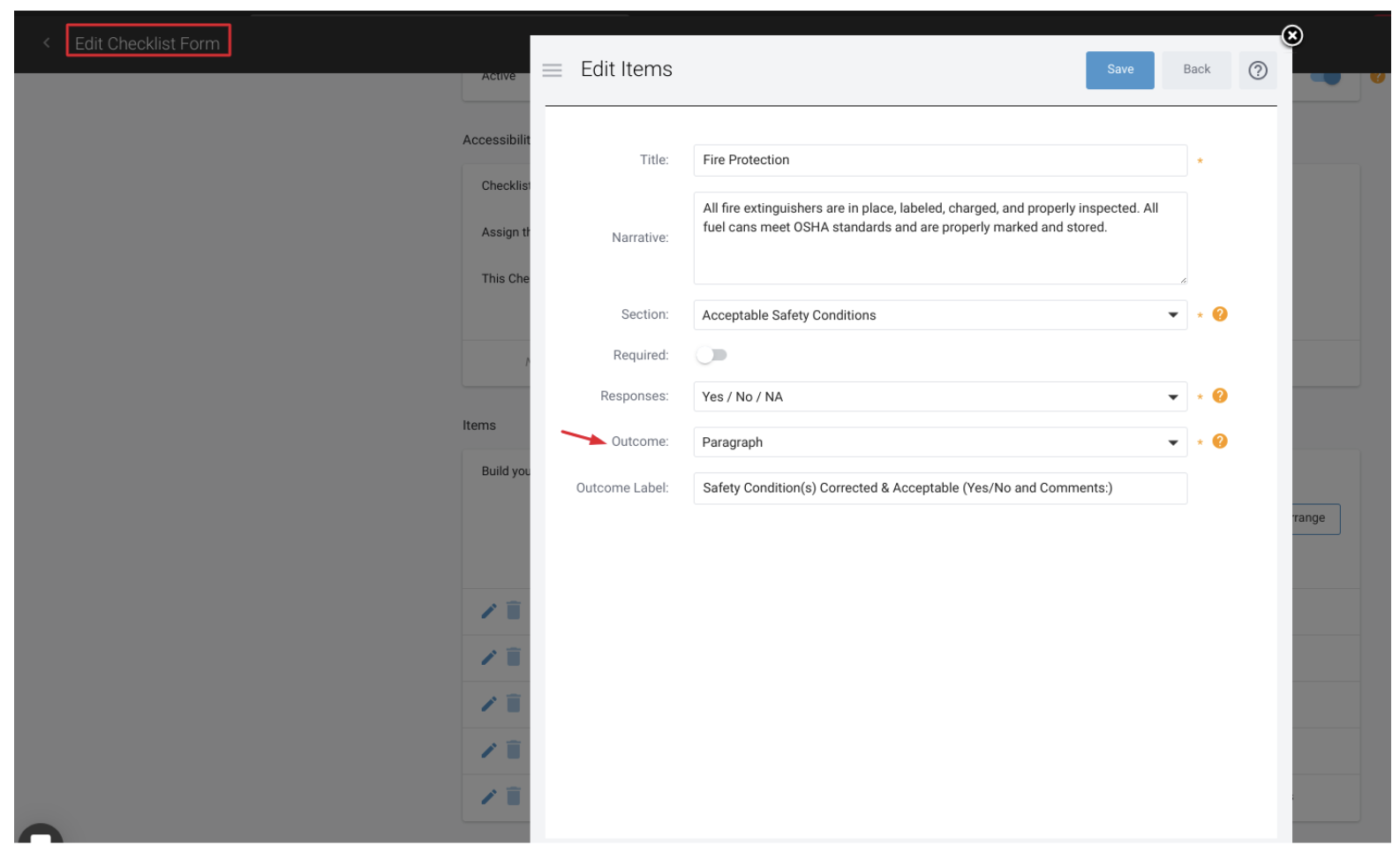Click the back chevron beside Edit Checklist Form
The image size is (1400, 860).
point(47,42)
